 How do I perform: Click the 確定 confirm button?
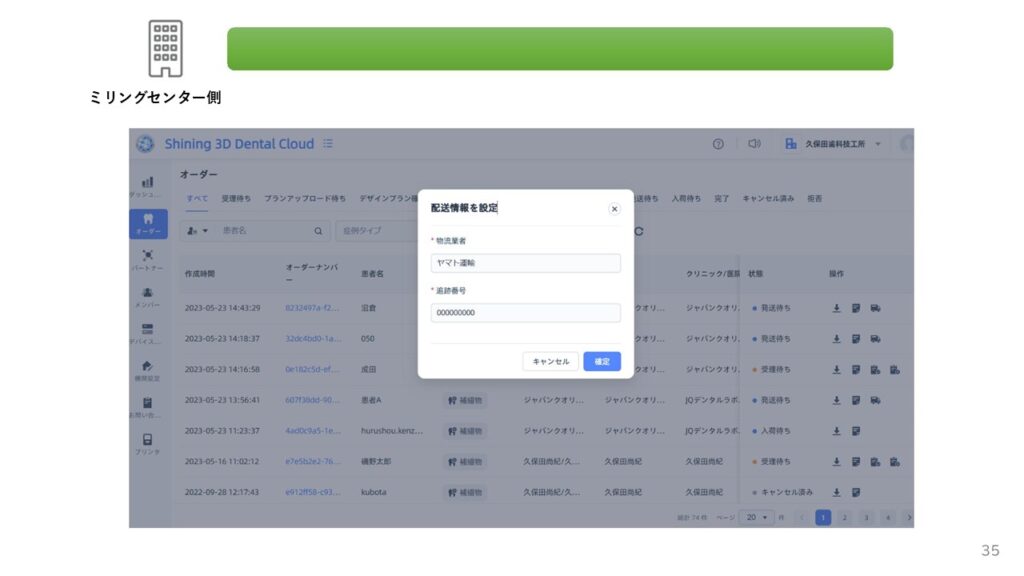coord(602,361)
